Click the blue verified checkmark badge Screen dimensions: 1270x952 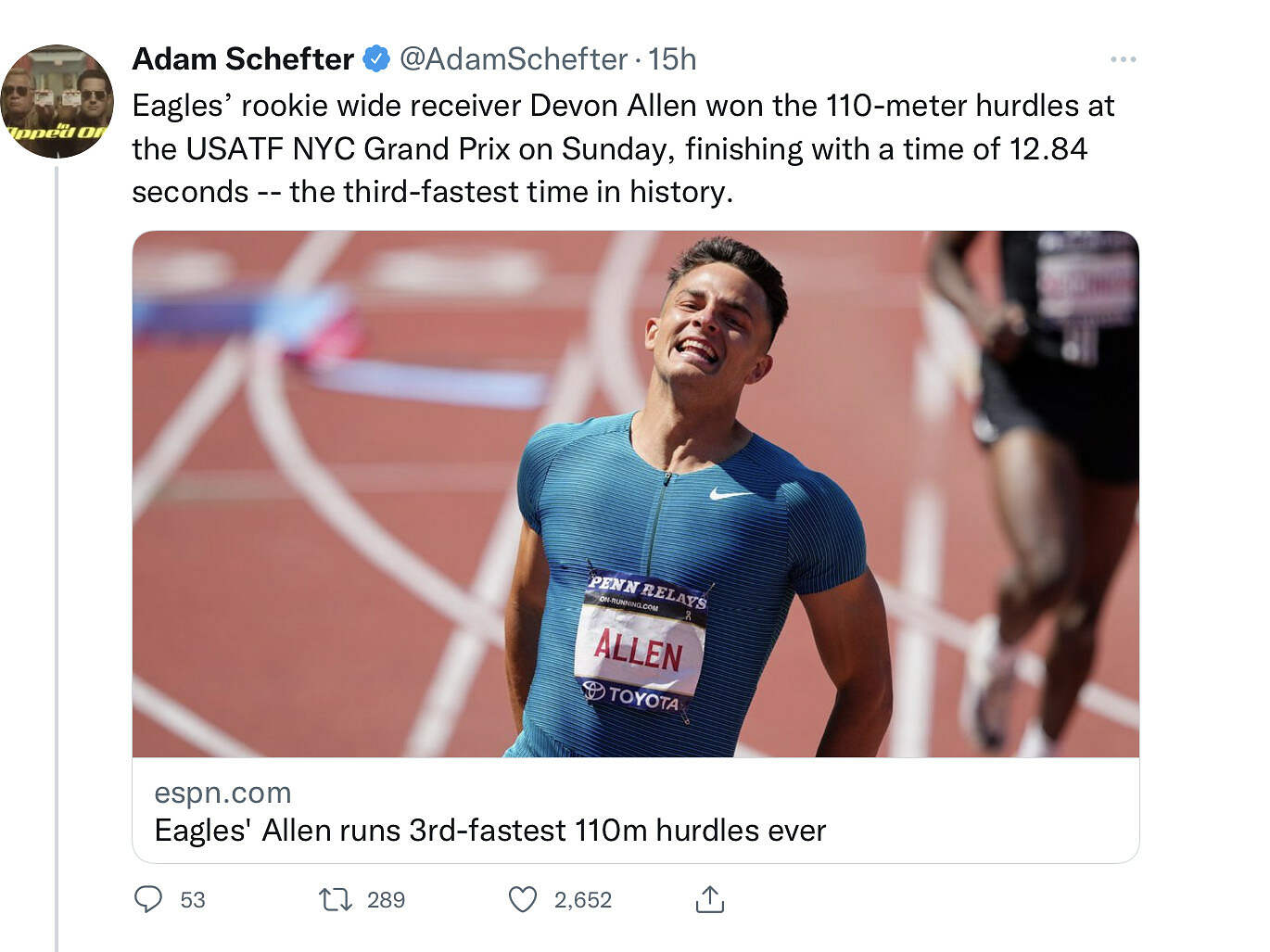coord(375,59)
